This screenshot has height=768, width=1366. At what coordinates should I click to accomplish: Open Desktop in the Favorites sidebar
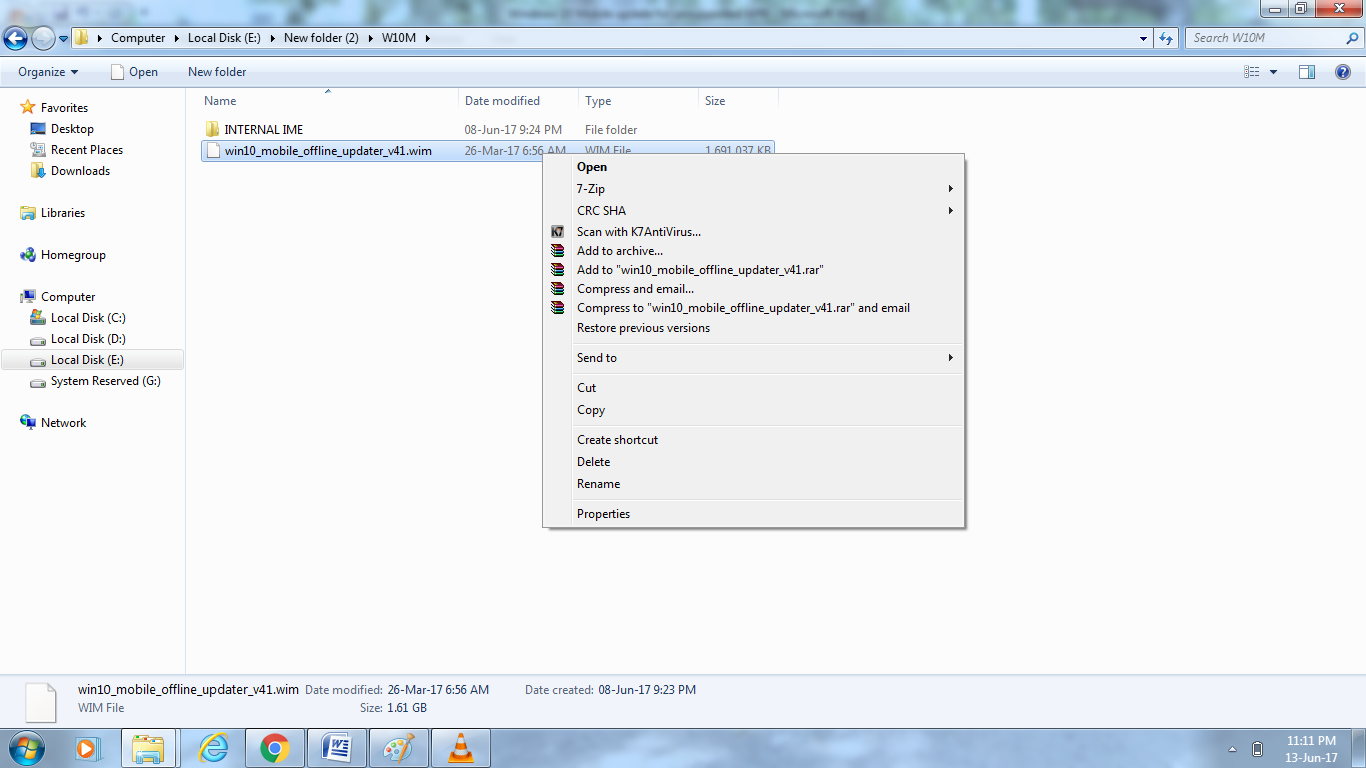click(72, 129)
